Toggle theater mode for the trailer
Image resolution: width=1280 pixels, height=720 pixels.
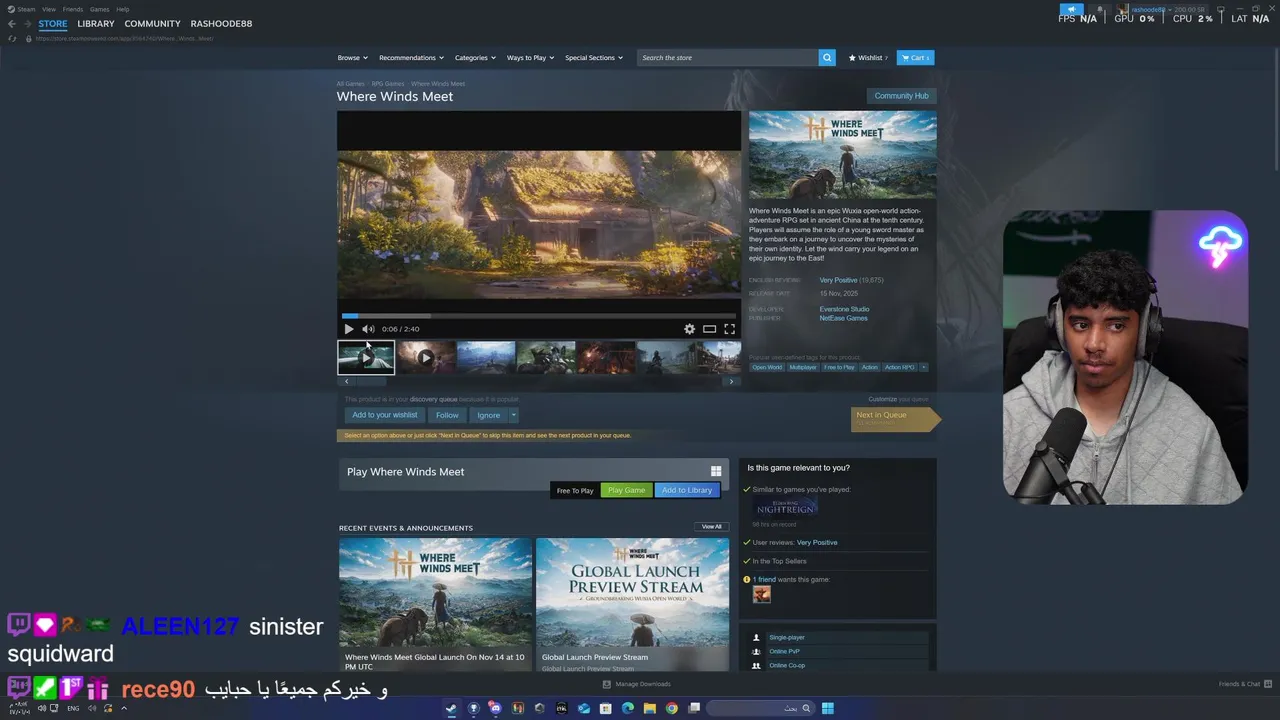pyautogui.click(x=709, y=329)
